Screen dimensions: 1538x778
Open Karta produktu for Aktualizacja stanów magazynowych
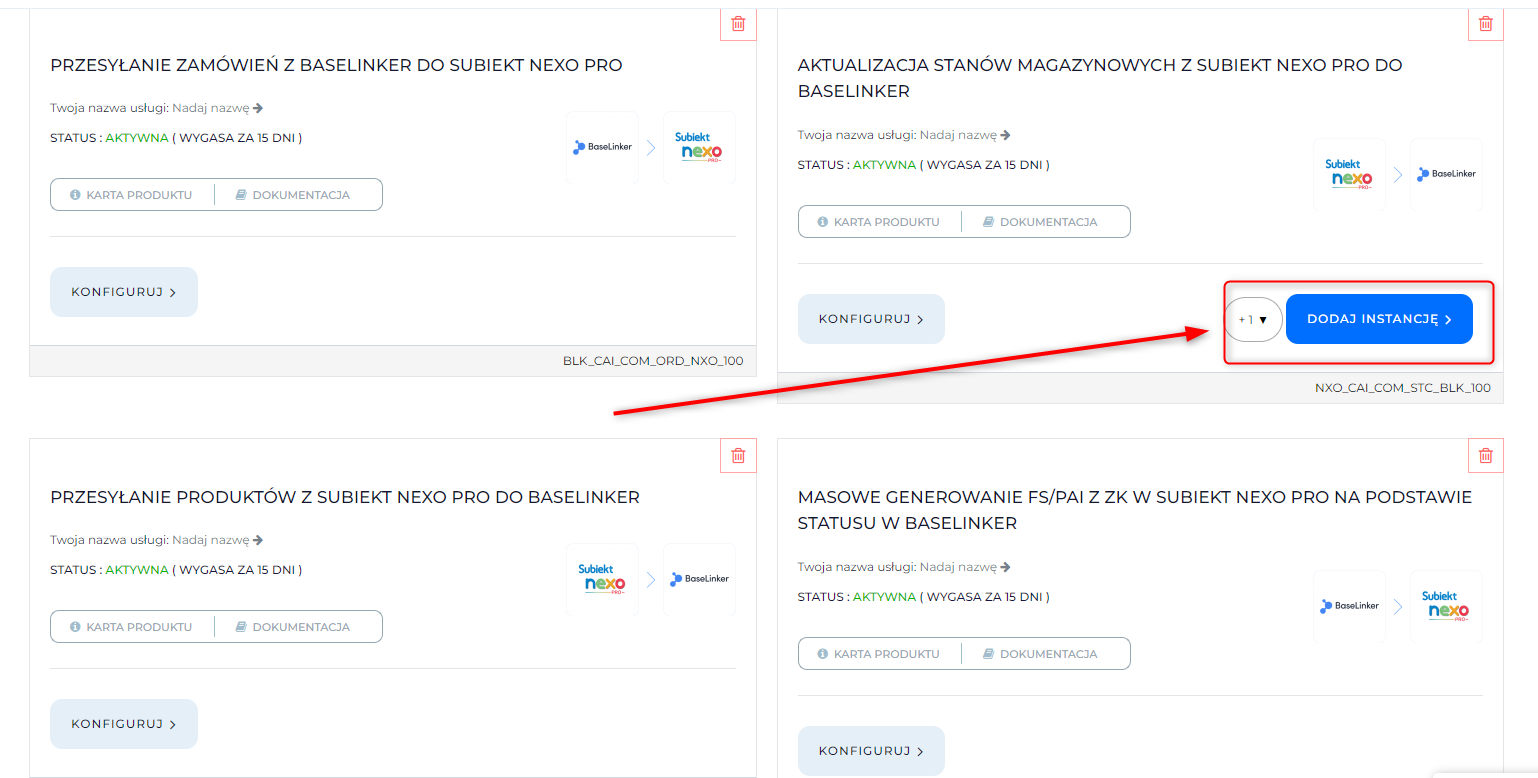(x=880, y=222)
